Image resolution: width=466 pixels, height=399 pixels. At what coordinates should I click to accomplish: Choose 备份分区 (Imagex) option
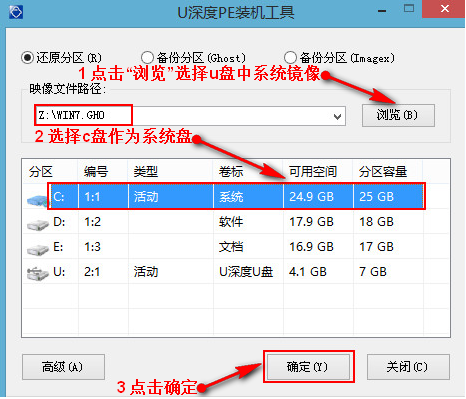(290, 58)
